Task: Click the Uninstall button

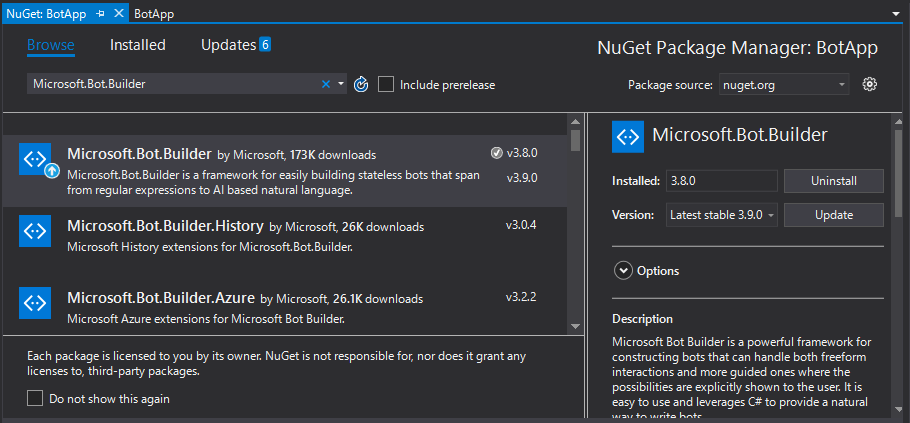Action: [x=833, y=180]
